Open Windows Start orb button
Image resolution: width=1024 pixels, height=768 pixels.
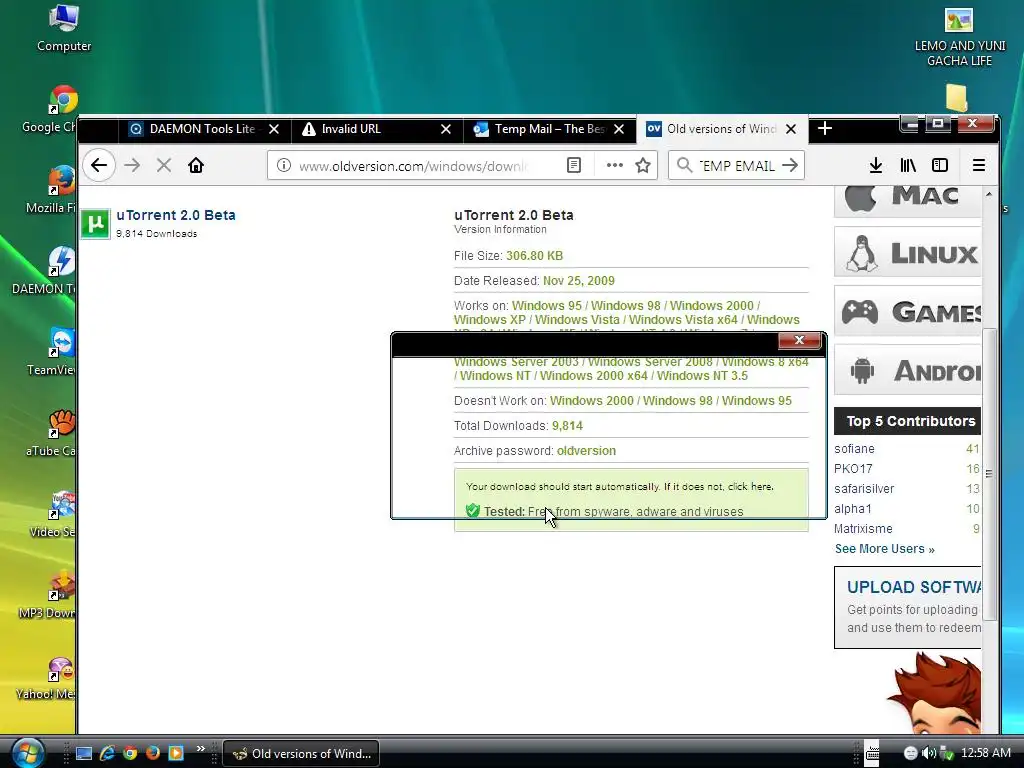point(27,752)
